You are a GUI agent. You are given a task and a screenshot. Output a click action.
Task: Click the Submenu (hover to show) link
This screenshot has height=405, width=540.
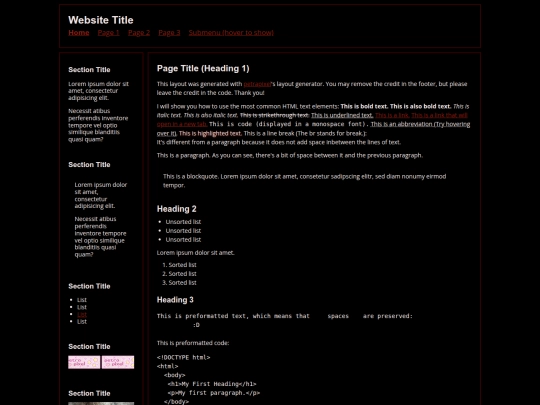click(231, 33)
